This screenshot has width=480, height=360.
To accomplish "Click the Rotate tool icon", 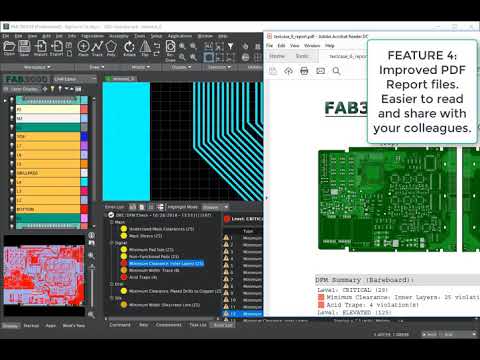I will pyautogui.click(x=129, y=47).
